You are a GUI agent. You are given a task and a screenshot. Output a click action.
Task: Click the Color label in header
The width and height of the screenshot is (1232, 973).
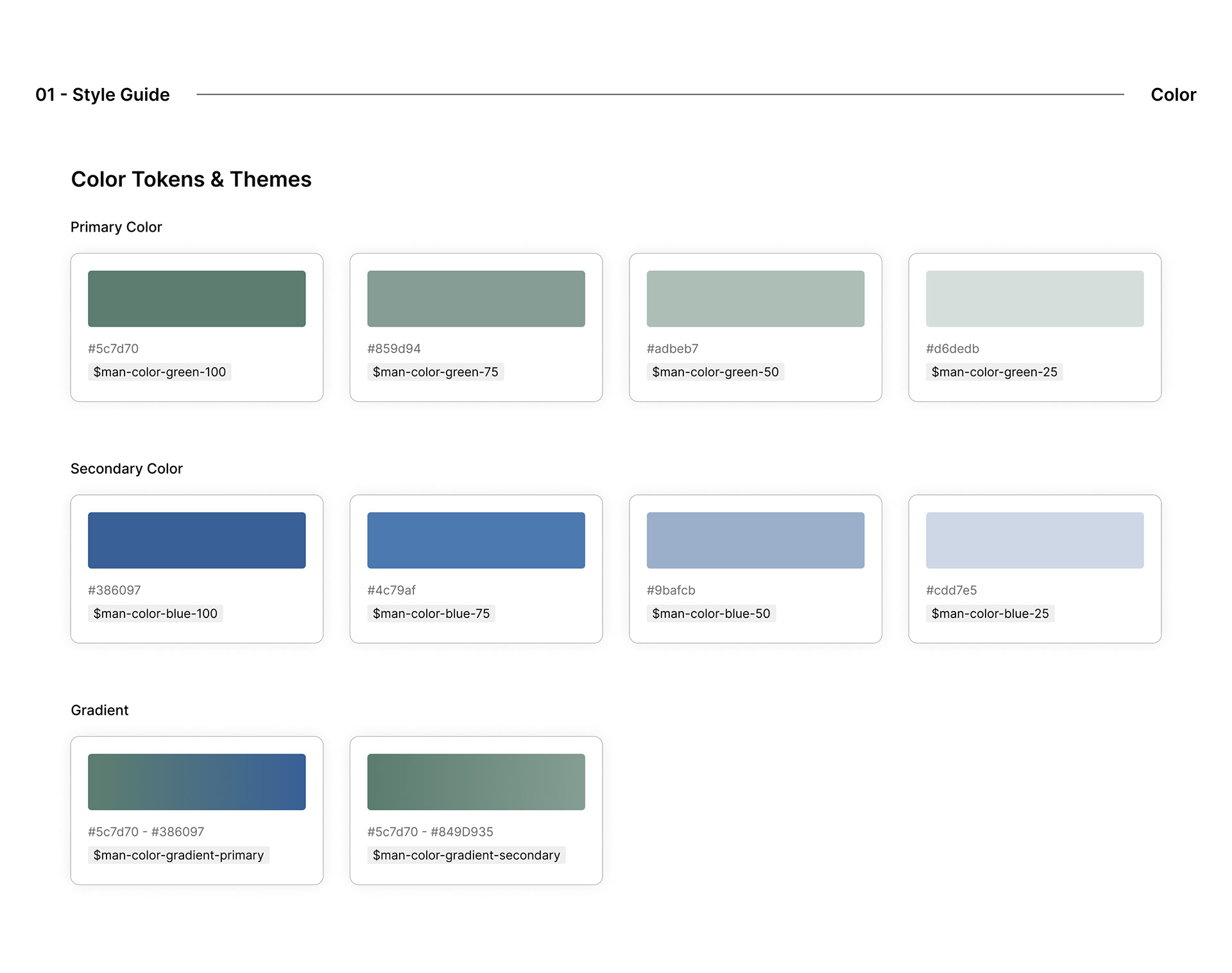tap(1173, 94)
